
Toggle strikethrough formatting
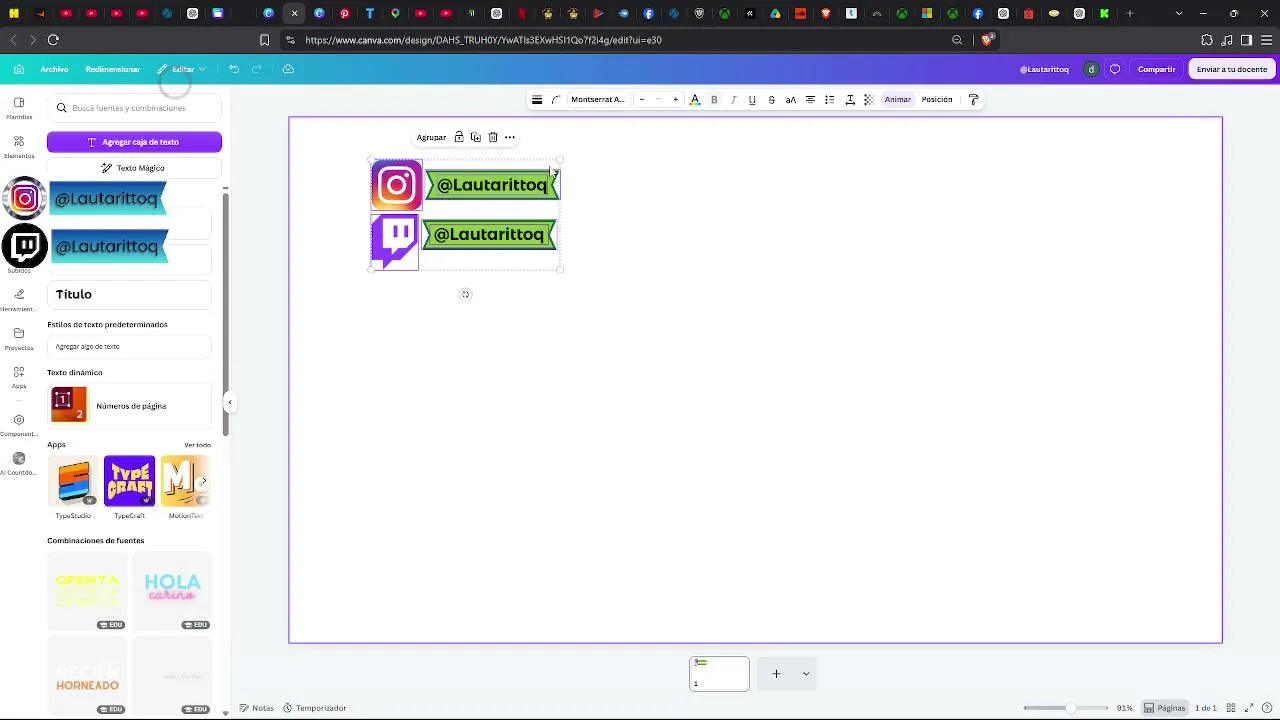click(771, 100)
